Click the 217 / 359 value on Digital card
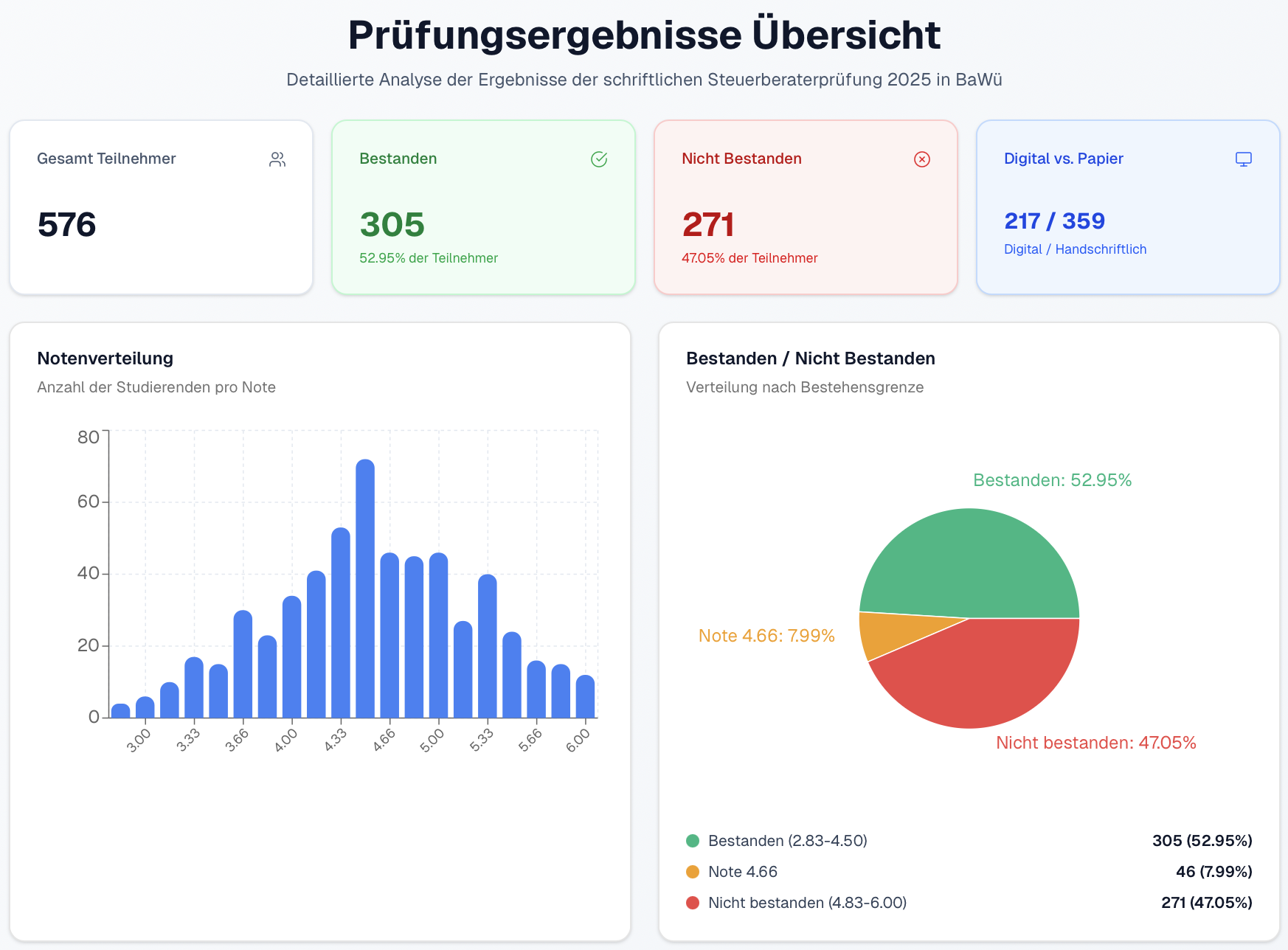The image size is (1288, 950). tap(1054, 220)
